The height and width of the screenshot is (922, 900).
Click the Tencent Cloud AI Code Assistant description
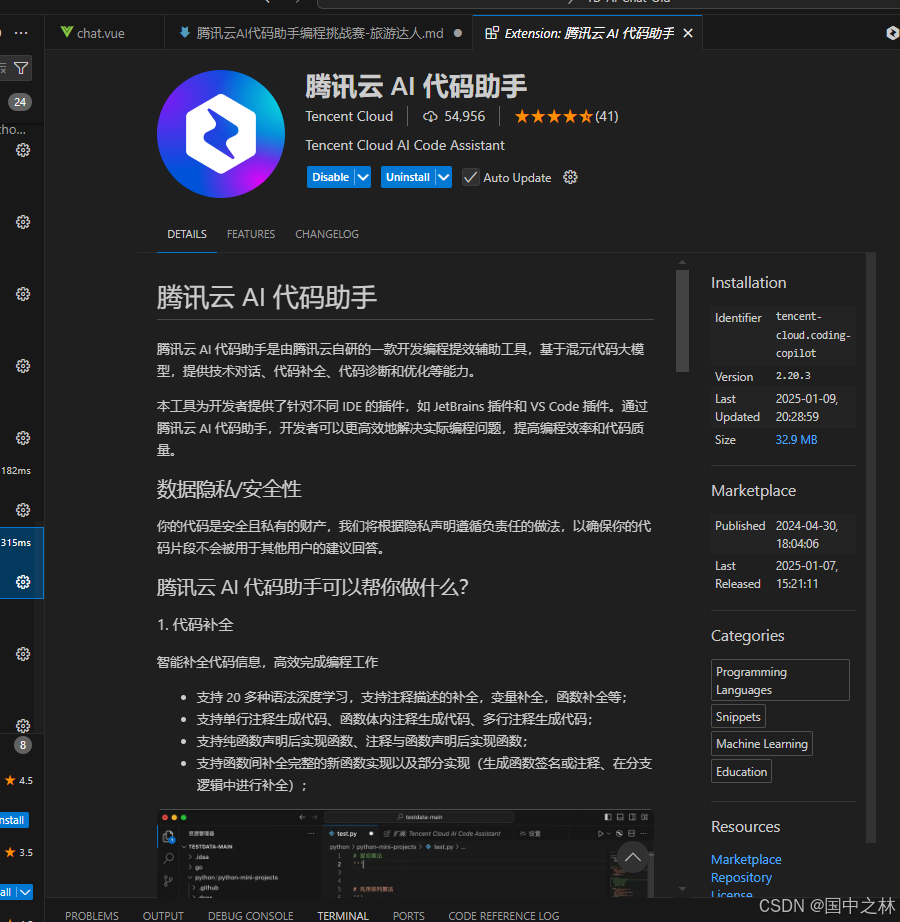[x=404, y=145]
